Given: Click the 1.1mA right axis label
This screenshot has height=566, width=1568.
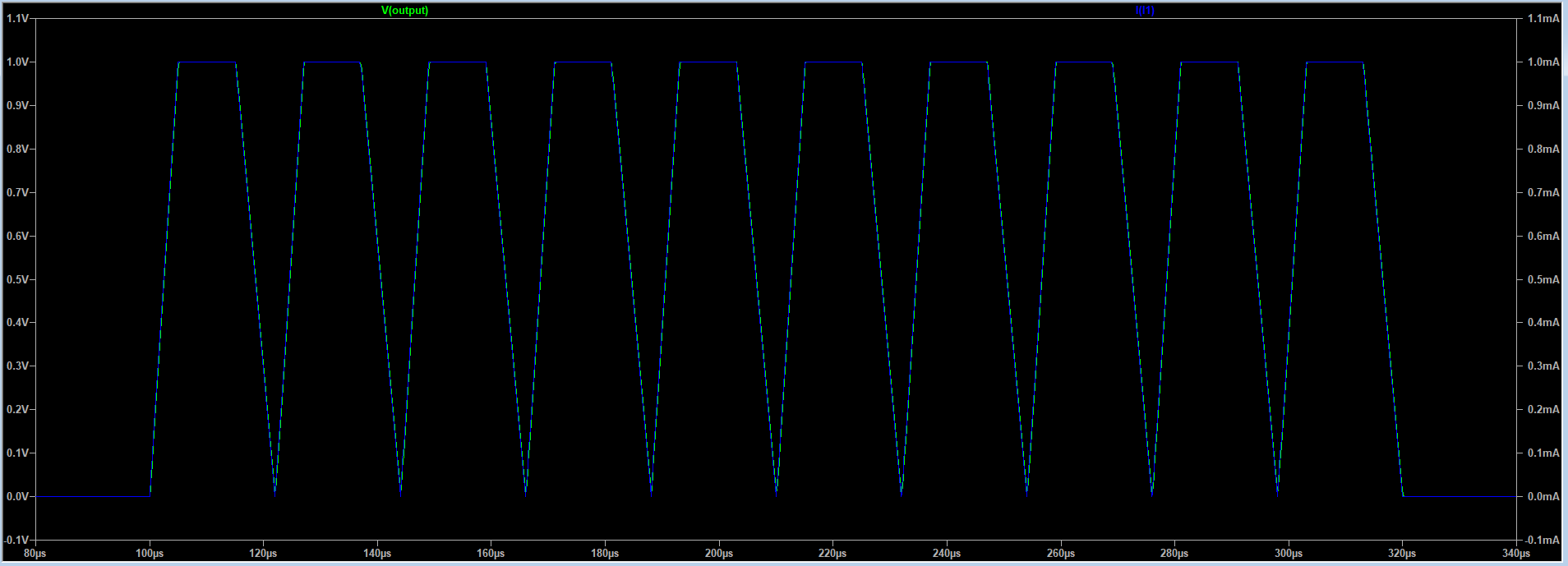Looking at the screenshot, I should click(1543, 19).
